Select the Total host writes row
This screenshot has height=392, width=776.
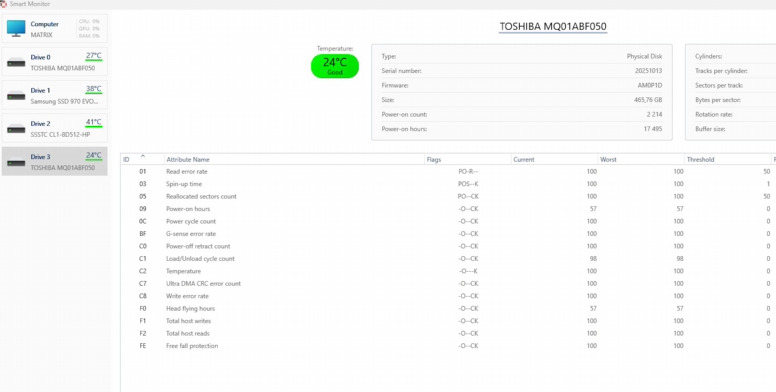[x=448, y=321]
